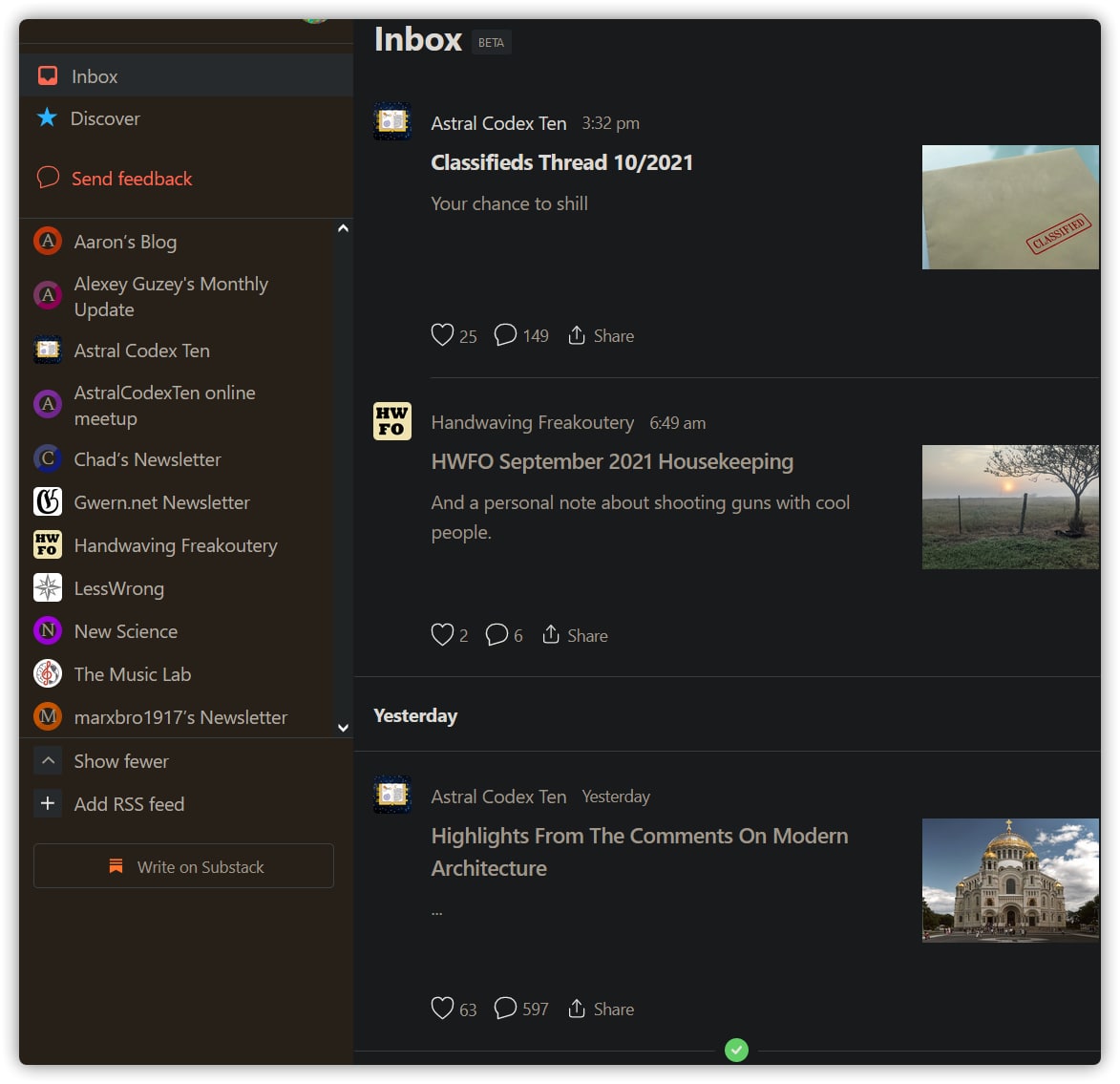
Task: Click the blue Discover star icon
Action: tap(47, 117)
